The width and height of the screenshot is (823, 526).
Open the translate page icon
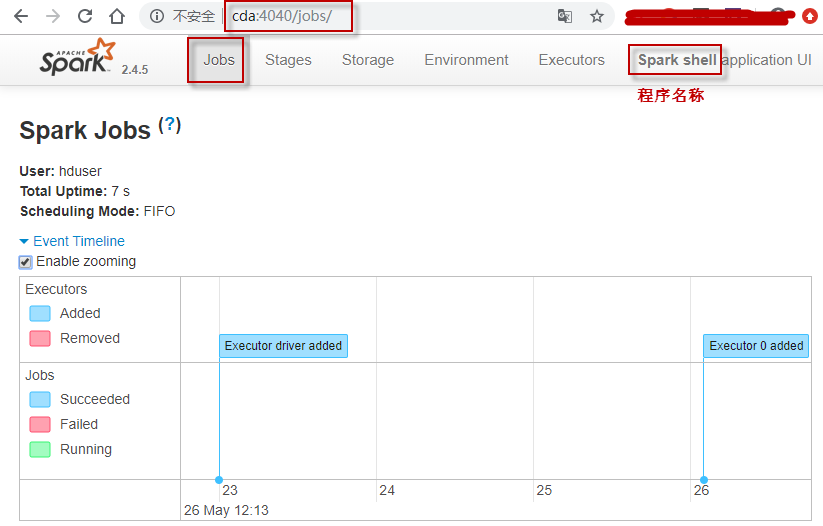click(x=565, y=16)
